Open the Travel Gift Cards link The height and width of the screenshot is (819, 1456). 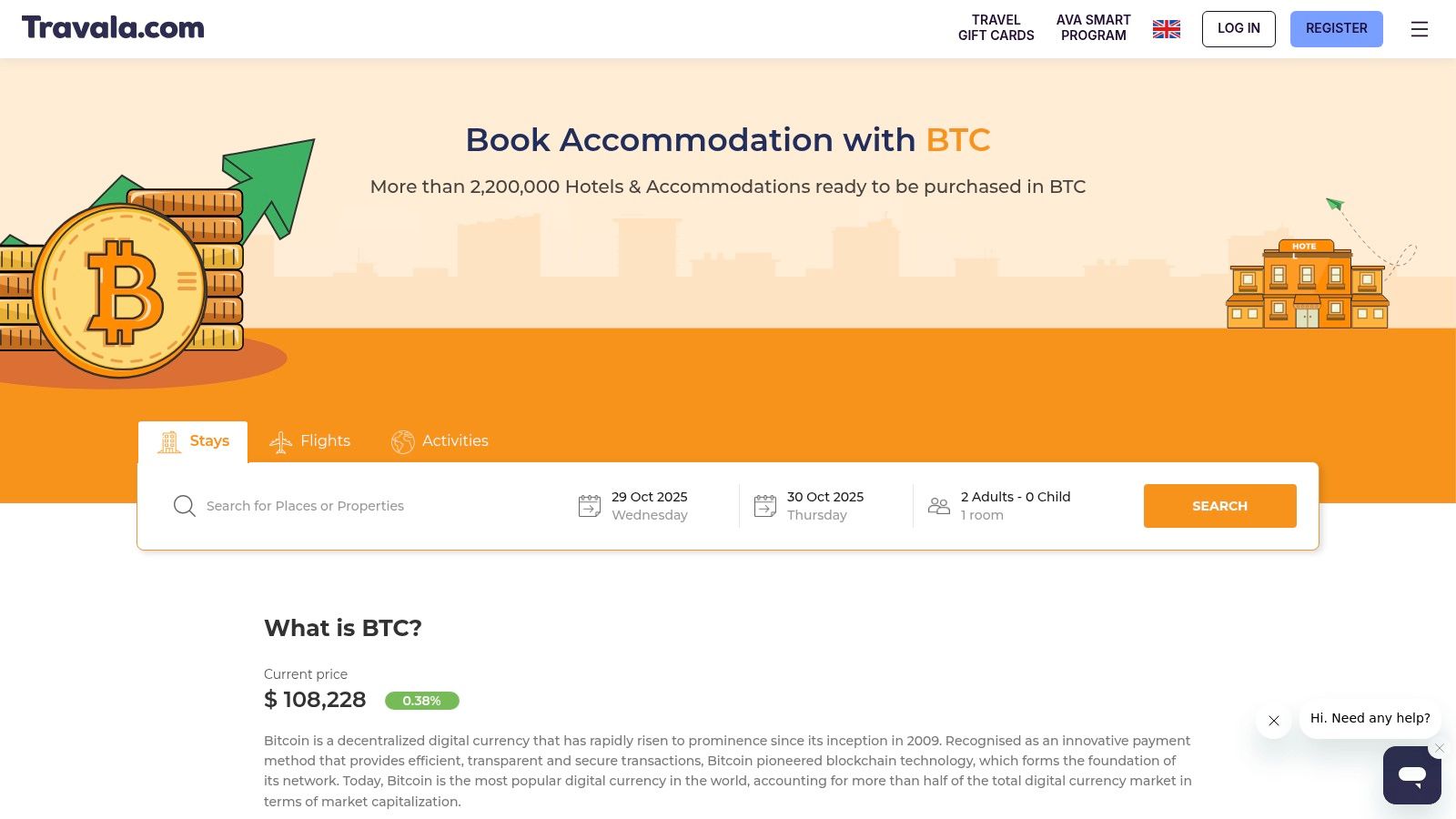(996, 28)
